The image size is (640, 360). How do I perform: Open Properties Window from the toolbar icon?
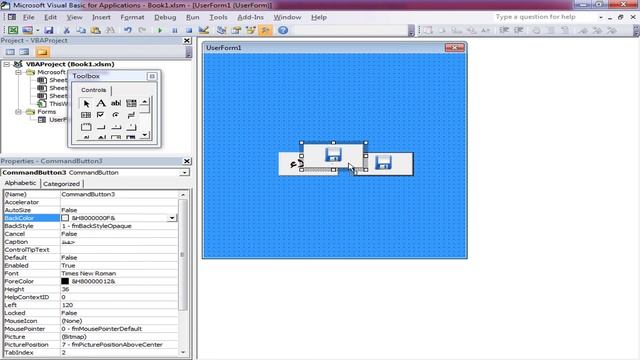click(x=236, y=30)
